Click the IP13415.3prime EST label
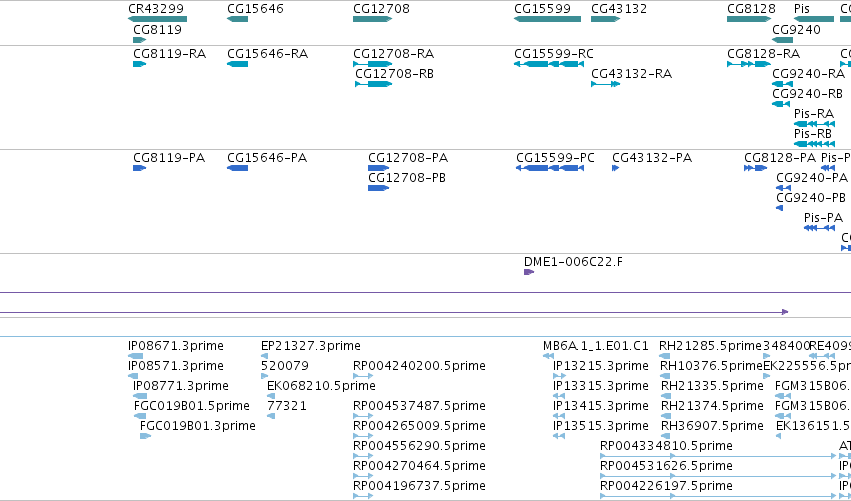The width and height of the screenshot is (851, 501). (601, 407)
